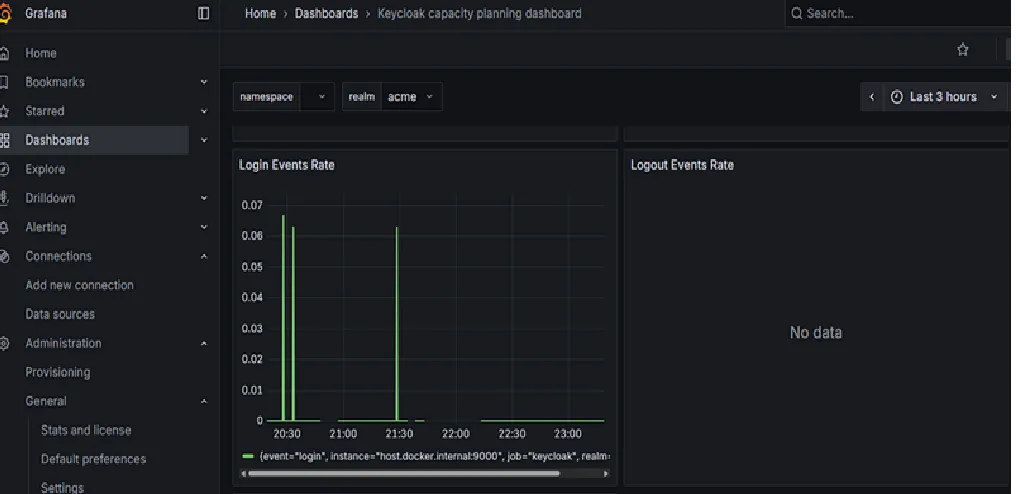Screen dimensions: 1016x494
Task: Click Keycloak capacity planning dashboard breadcrumb
Action: point(479,14)
